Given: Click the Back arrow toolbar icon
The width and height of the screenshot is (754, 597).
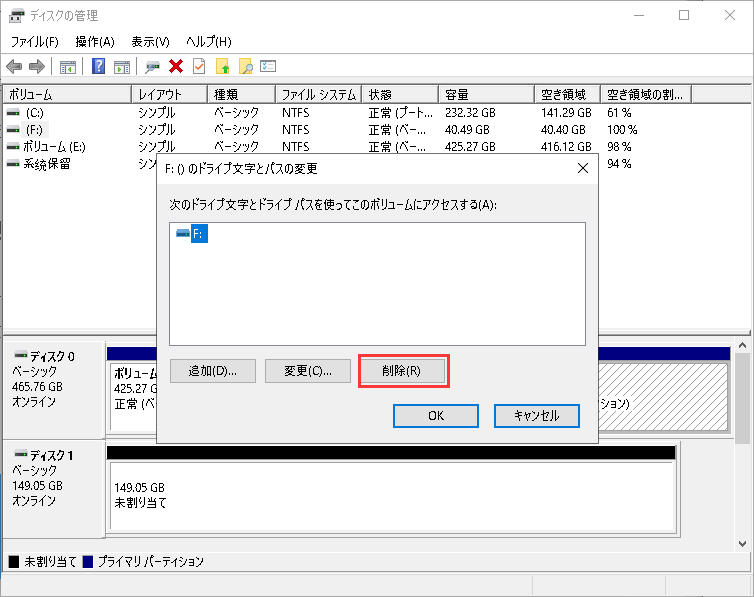Looking at the screenshot, I should coord(14,66).
